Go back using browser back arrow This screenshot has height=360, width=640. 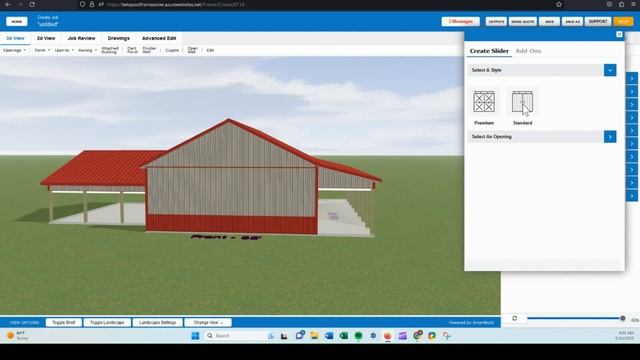[8, 4]
